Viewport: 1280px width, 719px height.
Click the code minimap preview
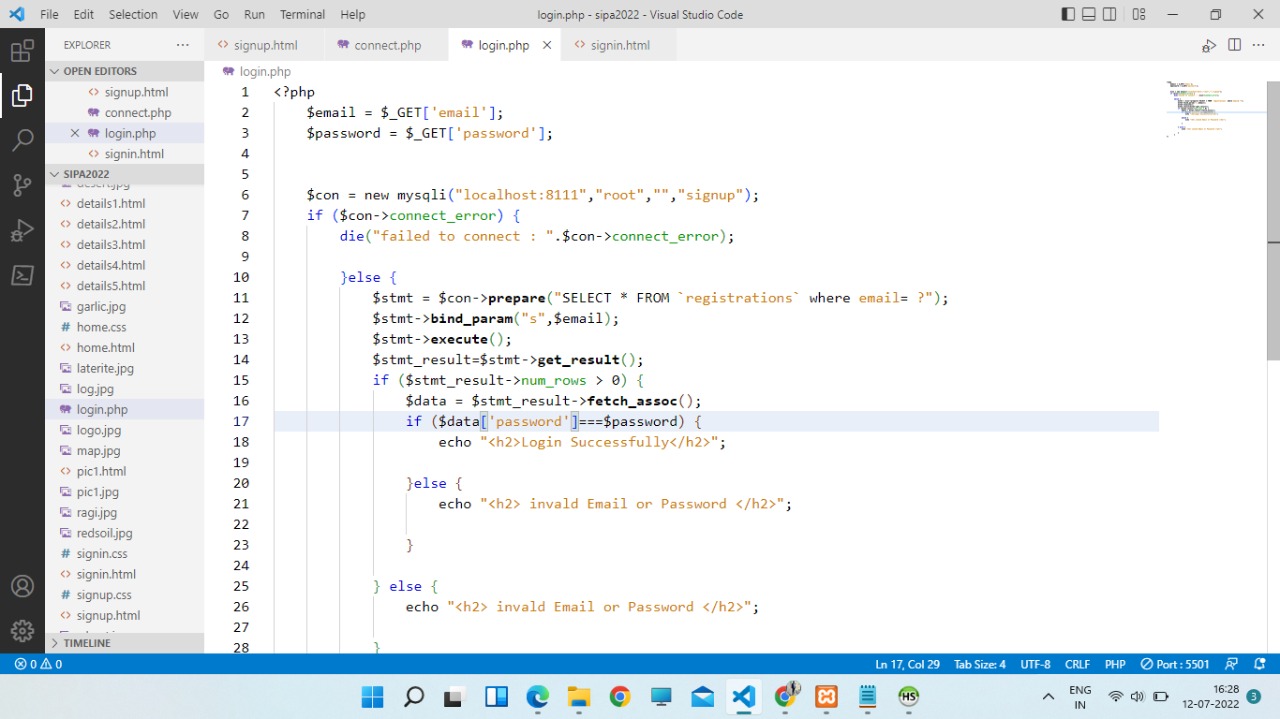point(1212,109)
